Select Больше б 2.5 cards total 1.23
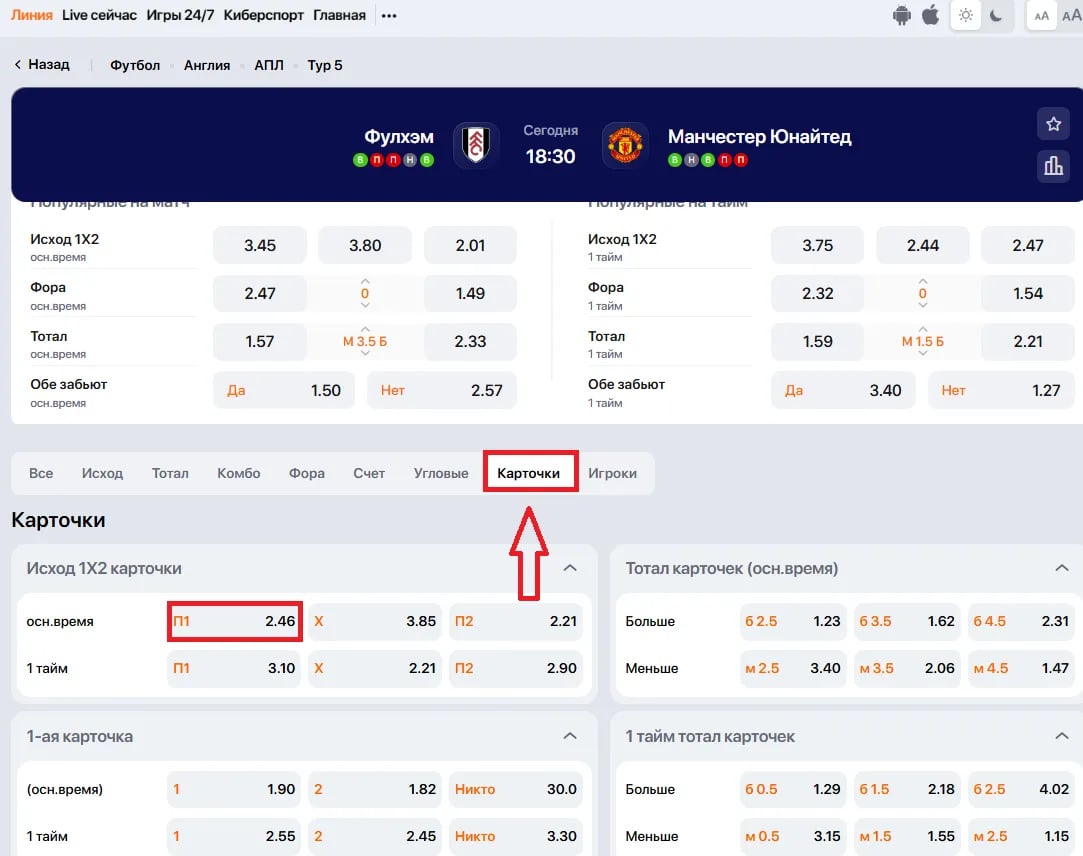1083x856 pixels. (x=793, y=621)
